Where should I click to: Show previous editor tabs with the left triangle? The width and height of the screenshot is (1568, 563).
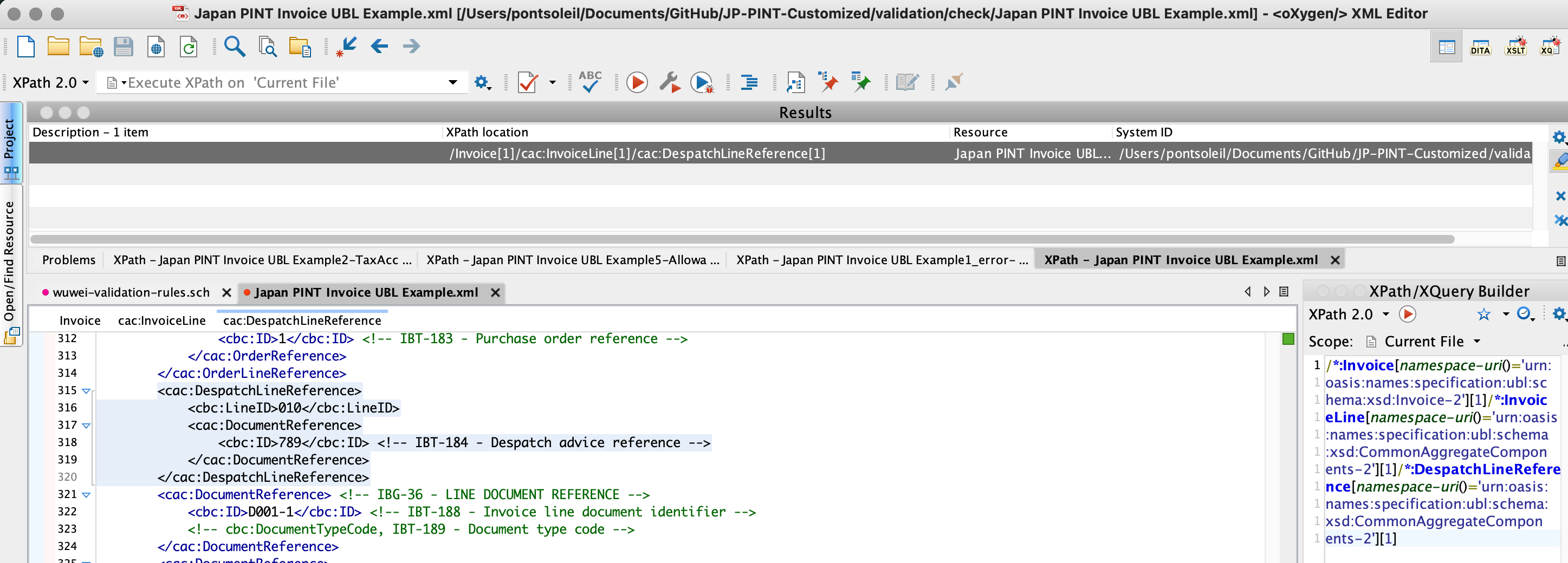[1248, 292]
